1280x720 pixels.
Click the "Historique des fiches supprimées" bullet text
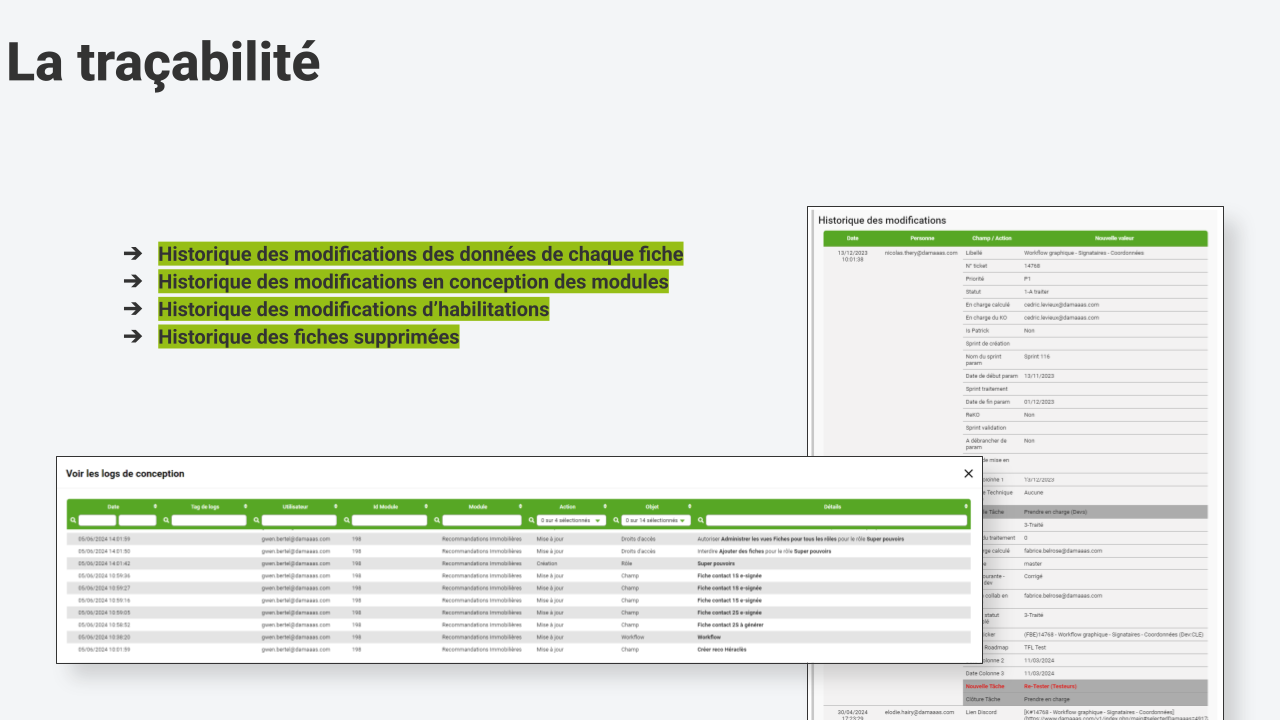pos(308,337)
